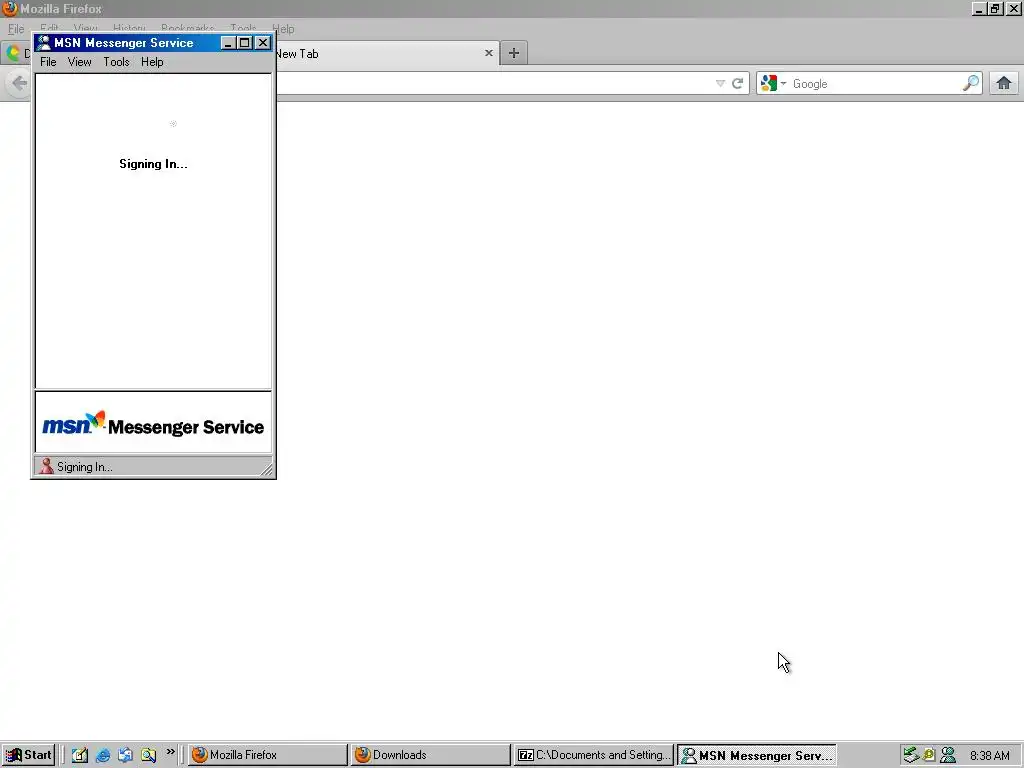Close the New Tab tab

[x=488, y=53]
